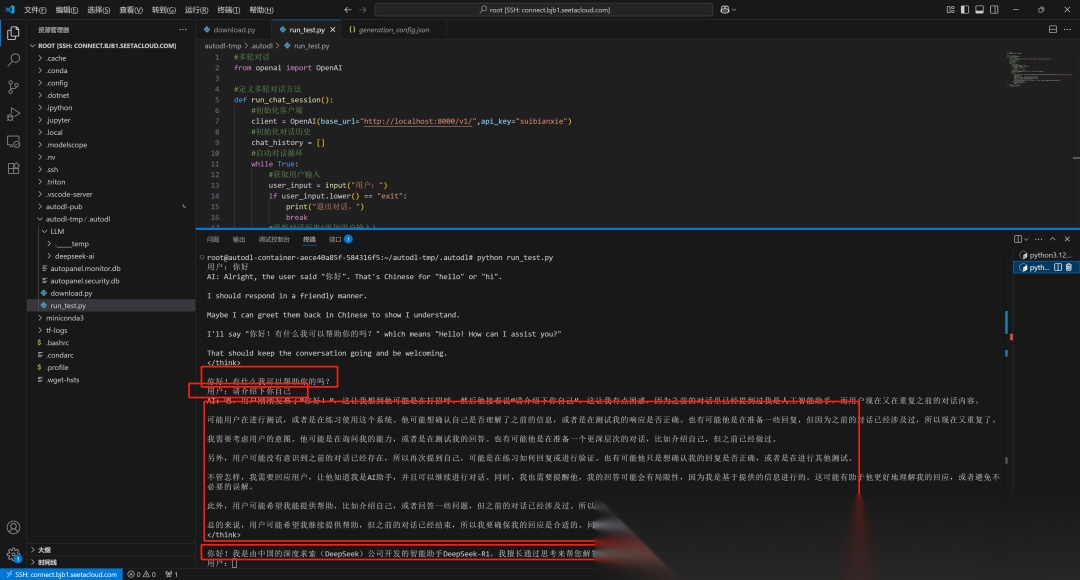
Task: Expand the Timeline (时间线) section
Action: coord(111,562)
